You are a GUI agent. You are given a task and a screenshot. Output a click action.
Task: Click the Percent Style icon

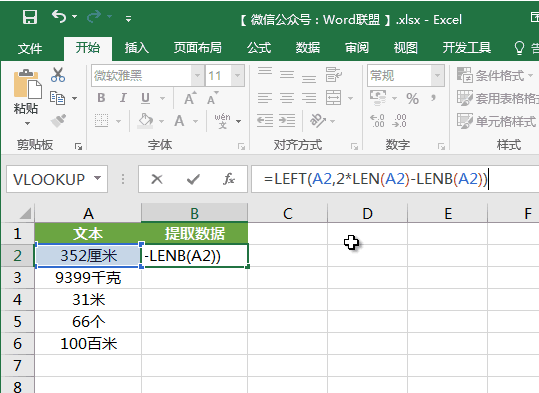[412, 99]
